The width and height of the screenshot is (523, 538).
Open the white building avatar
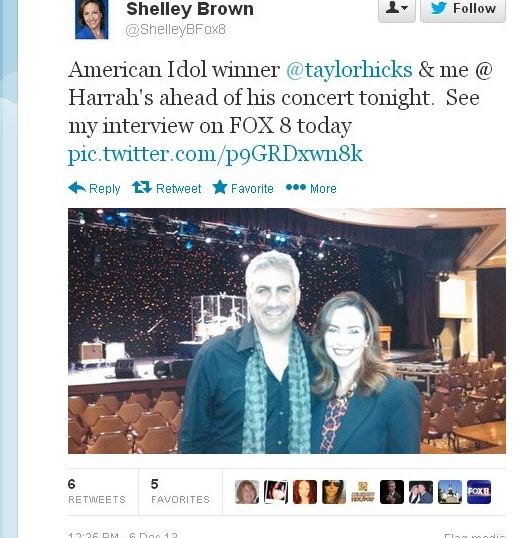click(450, 492)
